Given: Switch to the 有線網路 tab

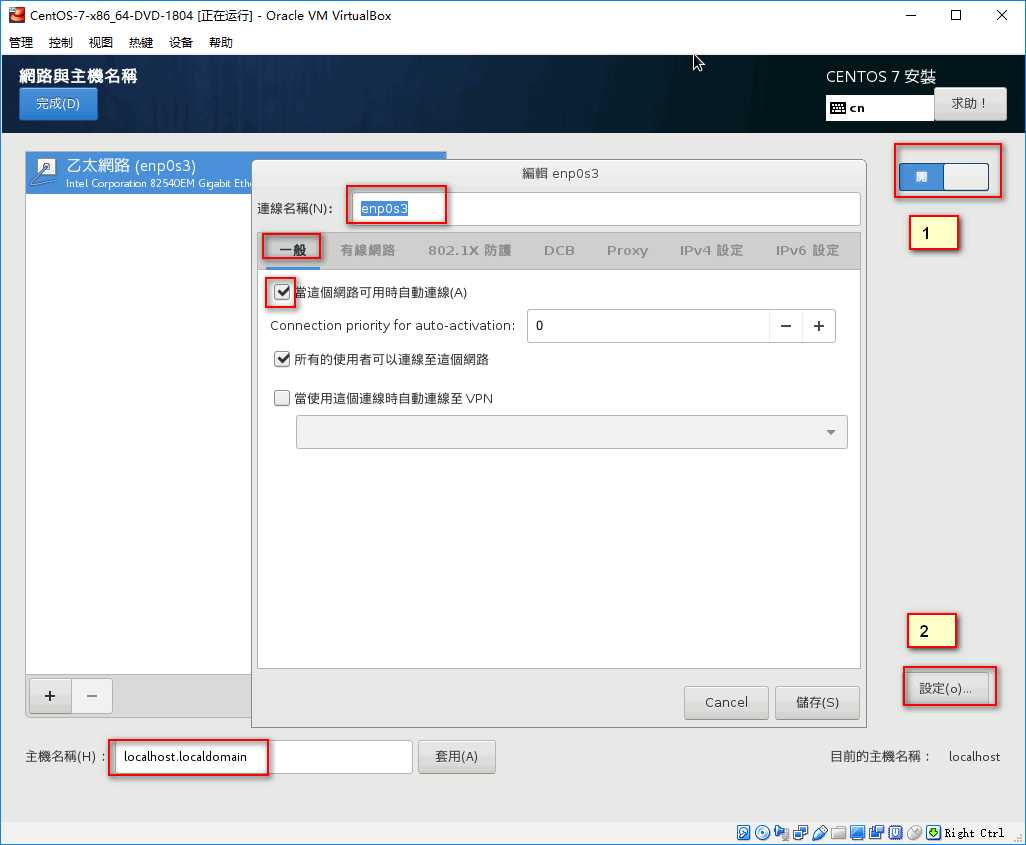Looking at the screenshot, I should click(368, 250).
